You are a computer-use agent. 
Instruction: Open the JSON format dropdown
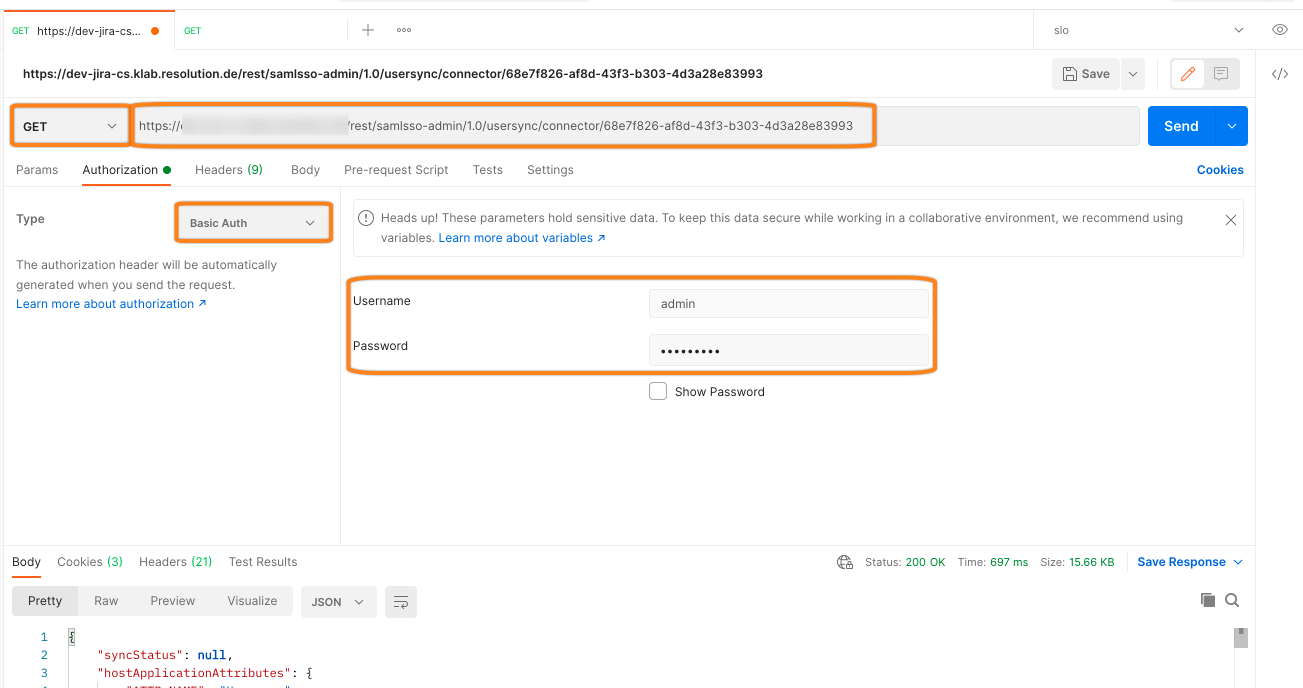point(337,602)
